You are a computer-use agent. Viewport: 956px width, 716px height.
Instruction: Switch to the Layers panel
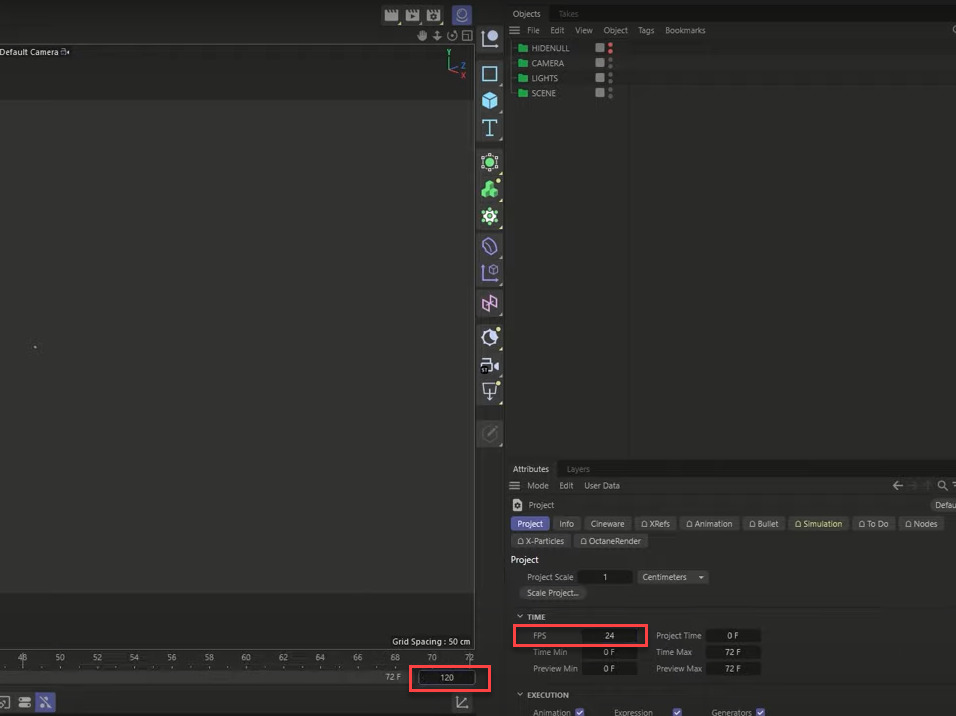click(x=577, y=468)
